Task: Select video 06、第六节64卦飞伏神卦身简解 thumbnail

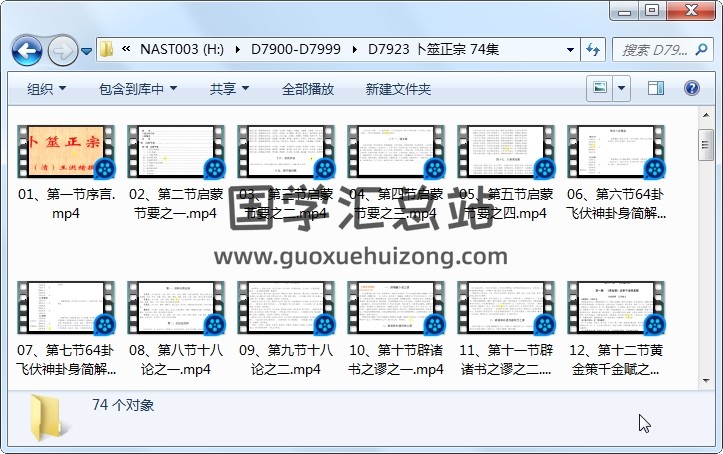Action: (616, 151)
